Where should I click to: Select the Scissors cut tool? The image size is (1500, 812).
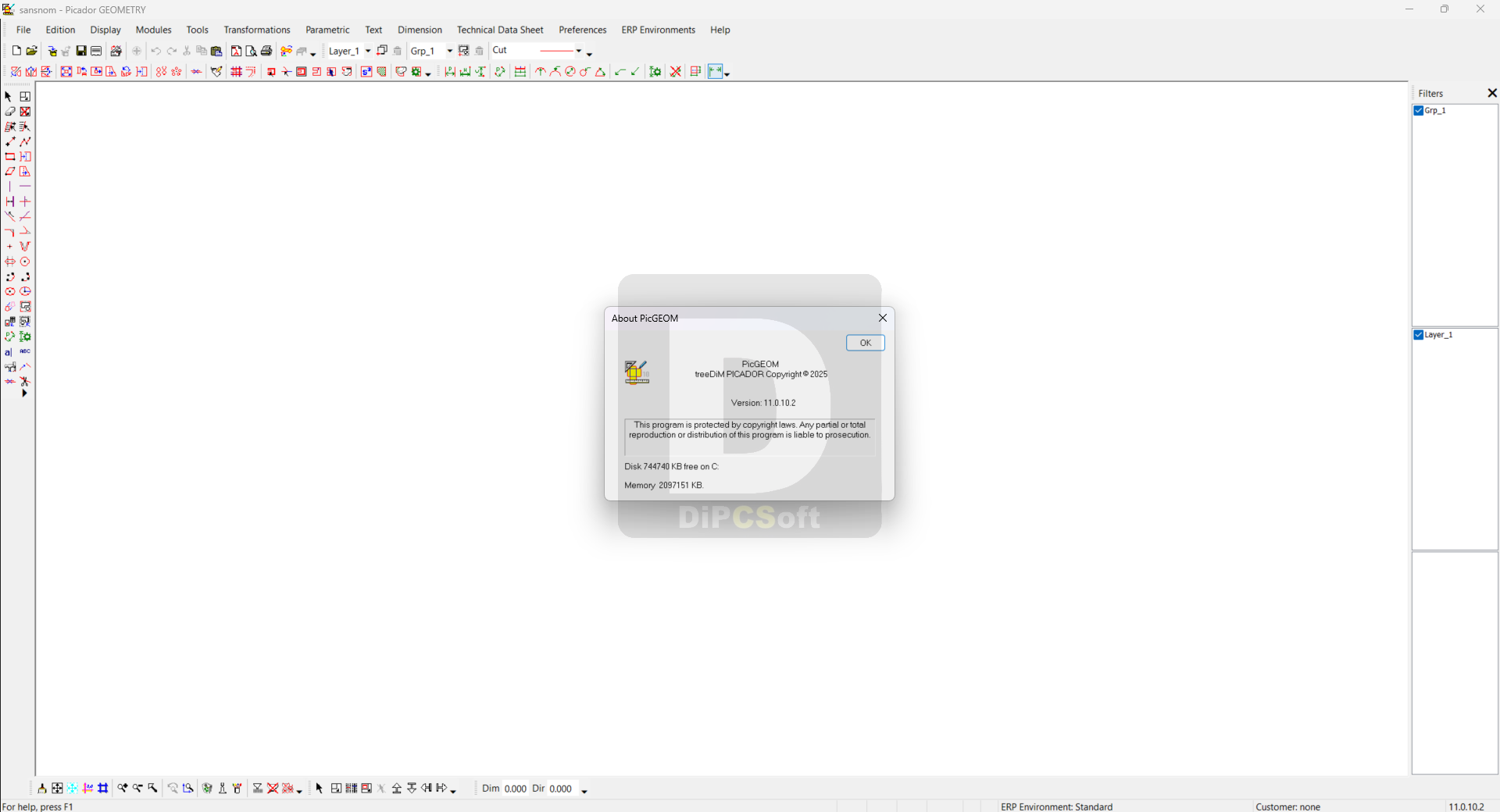pos(25,382)
